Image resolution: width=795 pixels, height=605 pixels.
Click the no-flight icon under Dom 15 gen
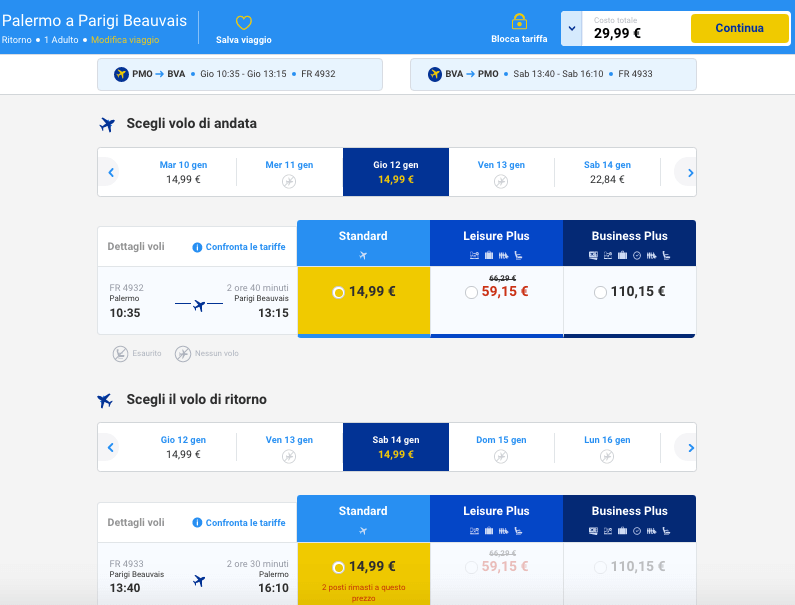(x=501, y=456)
